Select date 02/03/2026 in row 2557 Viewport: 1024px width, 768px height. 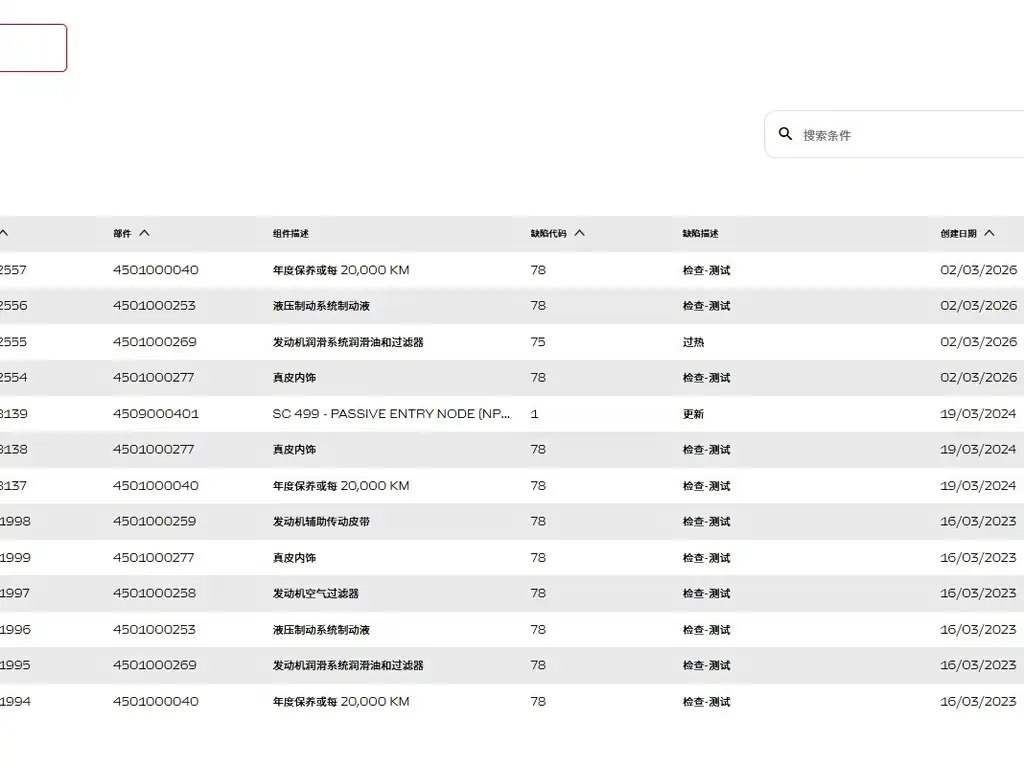pyautogui.click(x=978, y=270)
